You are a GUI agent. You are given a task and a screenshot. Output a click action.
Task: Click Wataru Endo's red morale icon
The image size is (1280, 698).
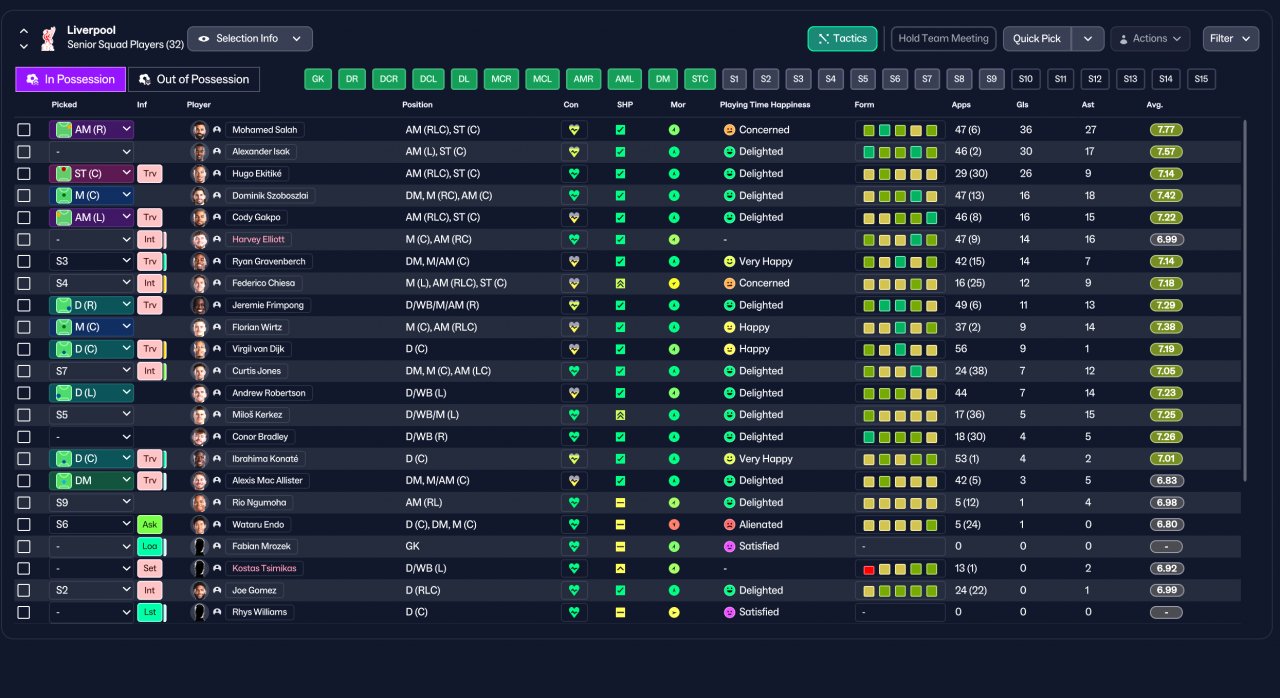pyautogui.click(x=674, y=525)
